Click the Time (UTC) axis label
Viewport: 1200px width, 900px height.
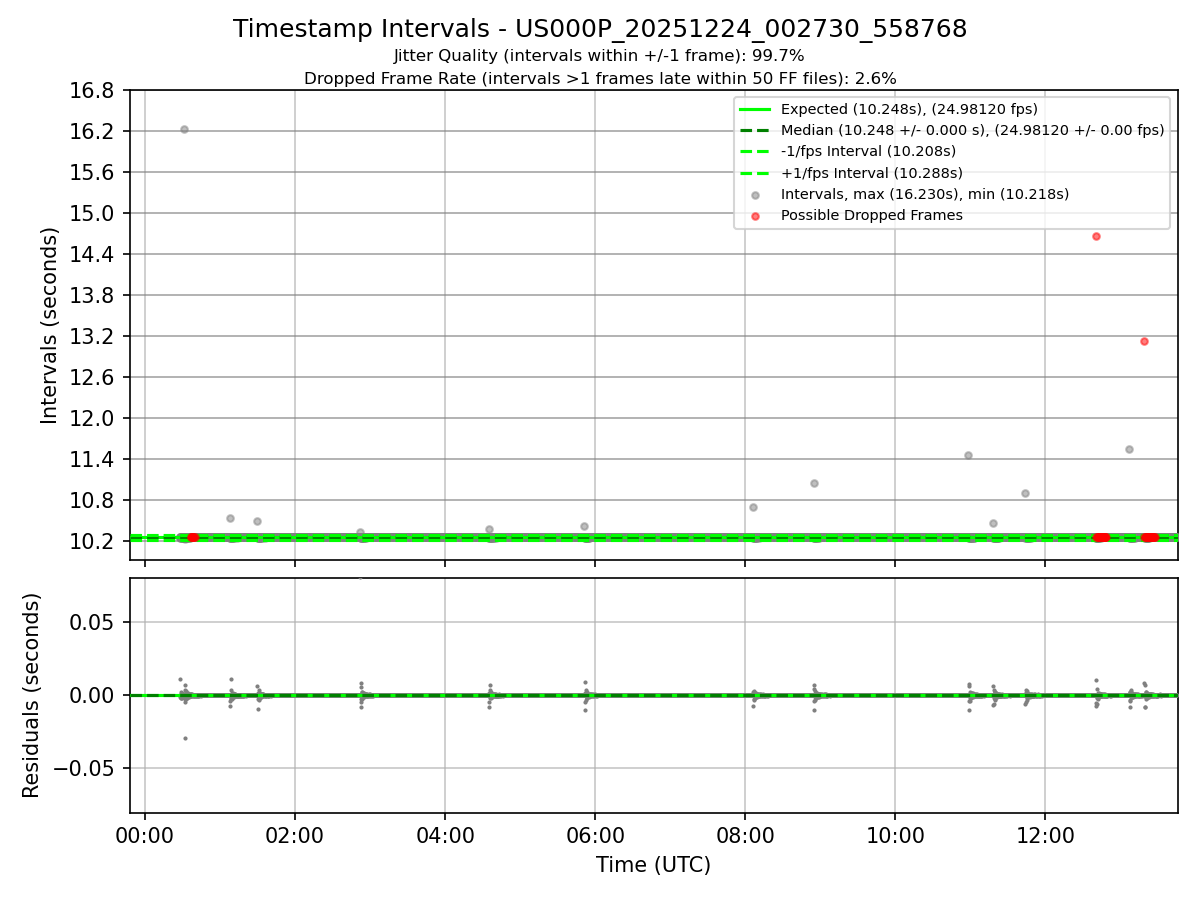[x=653, y=865]
